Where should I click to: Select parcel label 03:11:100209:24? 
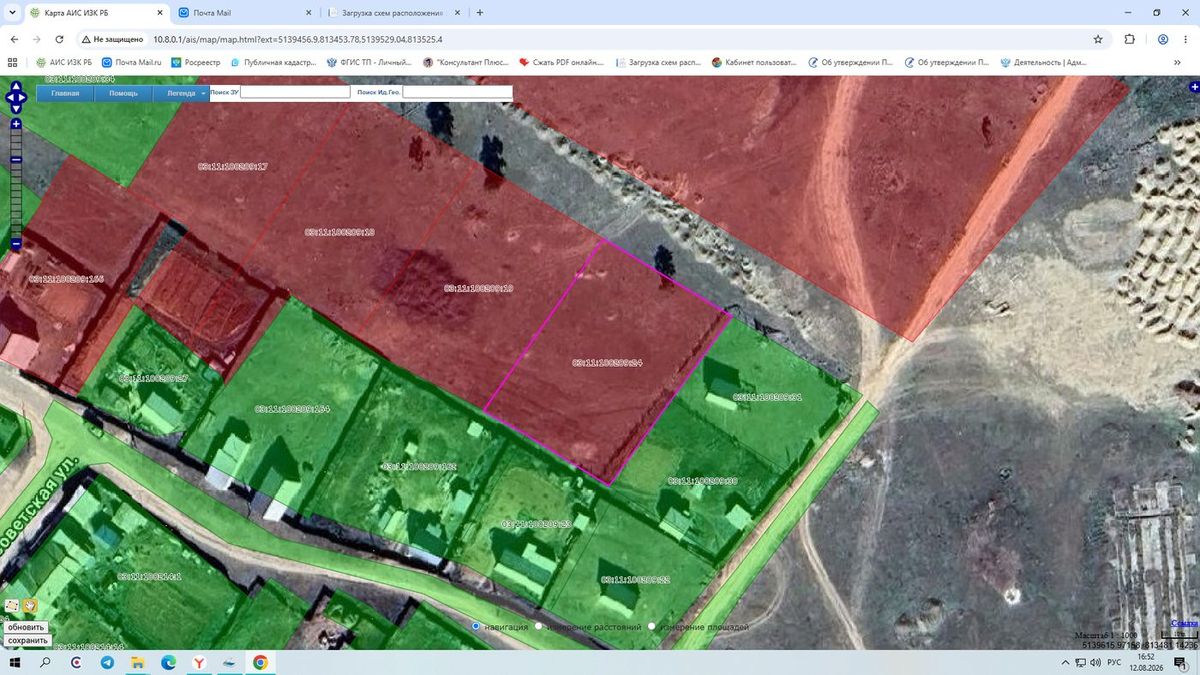pos(607,363)
